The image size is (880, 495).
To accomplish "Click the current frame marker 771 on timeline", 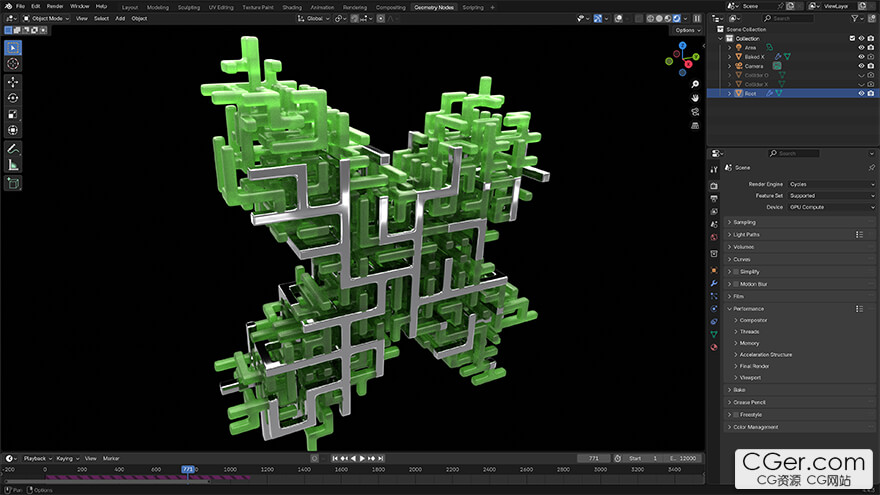I will point(187,468).
